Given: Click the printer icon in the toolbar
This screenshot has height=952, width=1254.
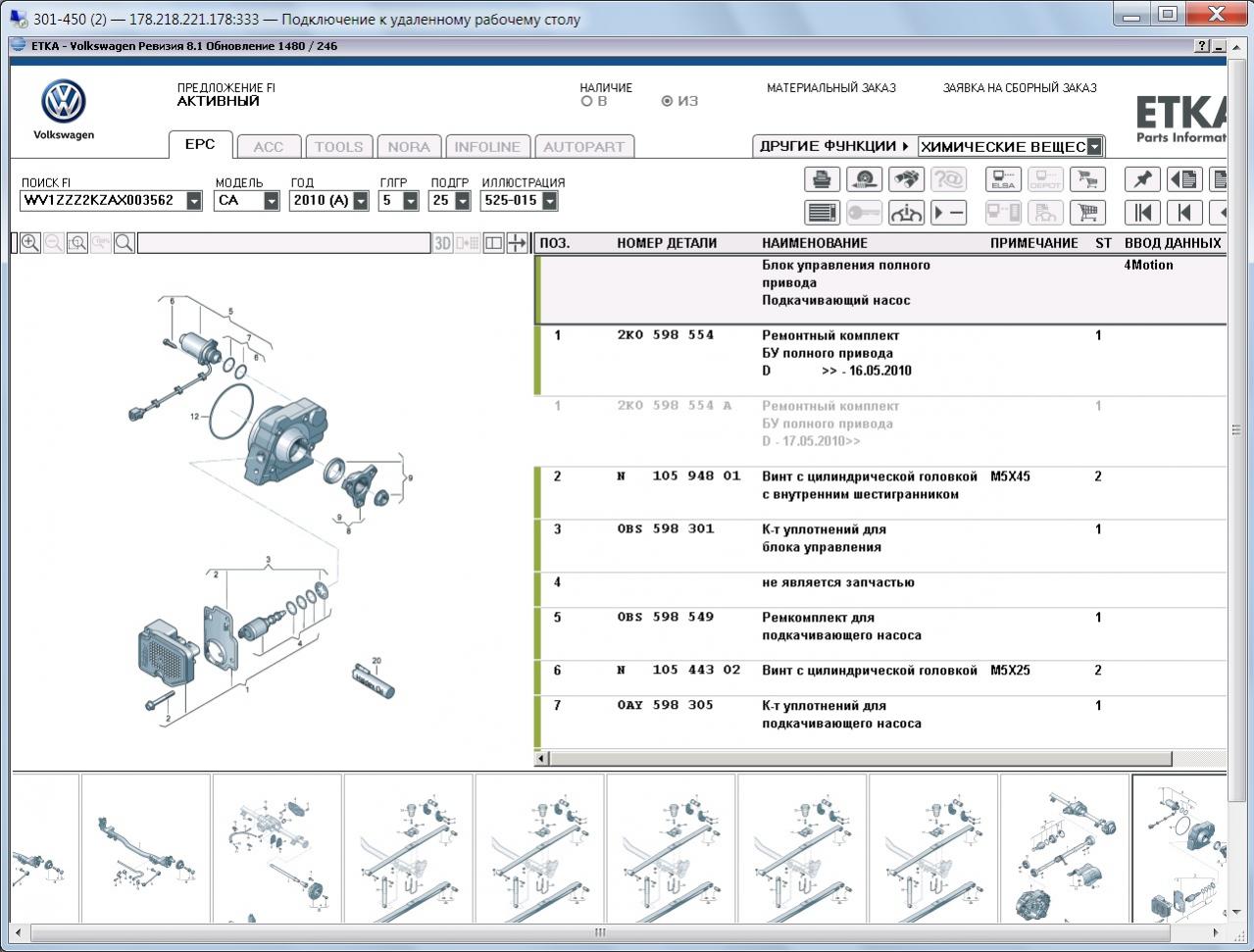Looking at the screenshot, I should (x=822, y=179).
